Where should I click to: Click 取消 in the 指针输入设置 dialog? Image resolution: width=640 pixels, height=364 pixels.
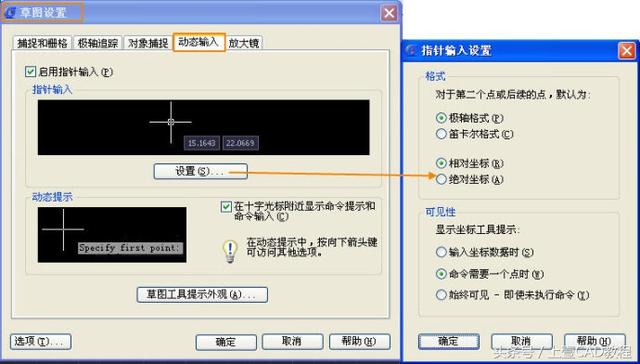point(522,342)
